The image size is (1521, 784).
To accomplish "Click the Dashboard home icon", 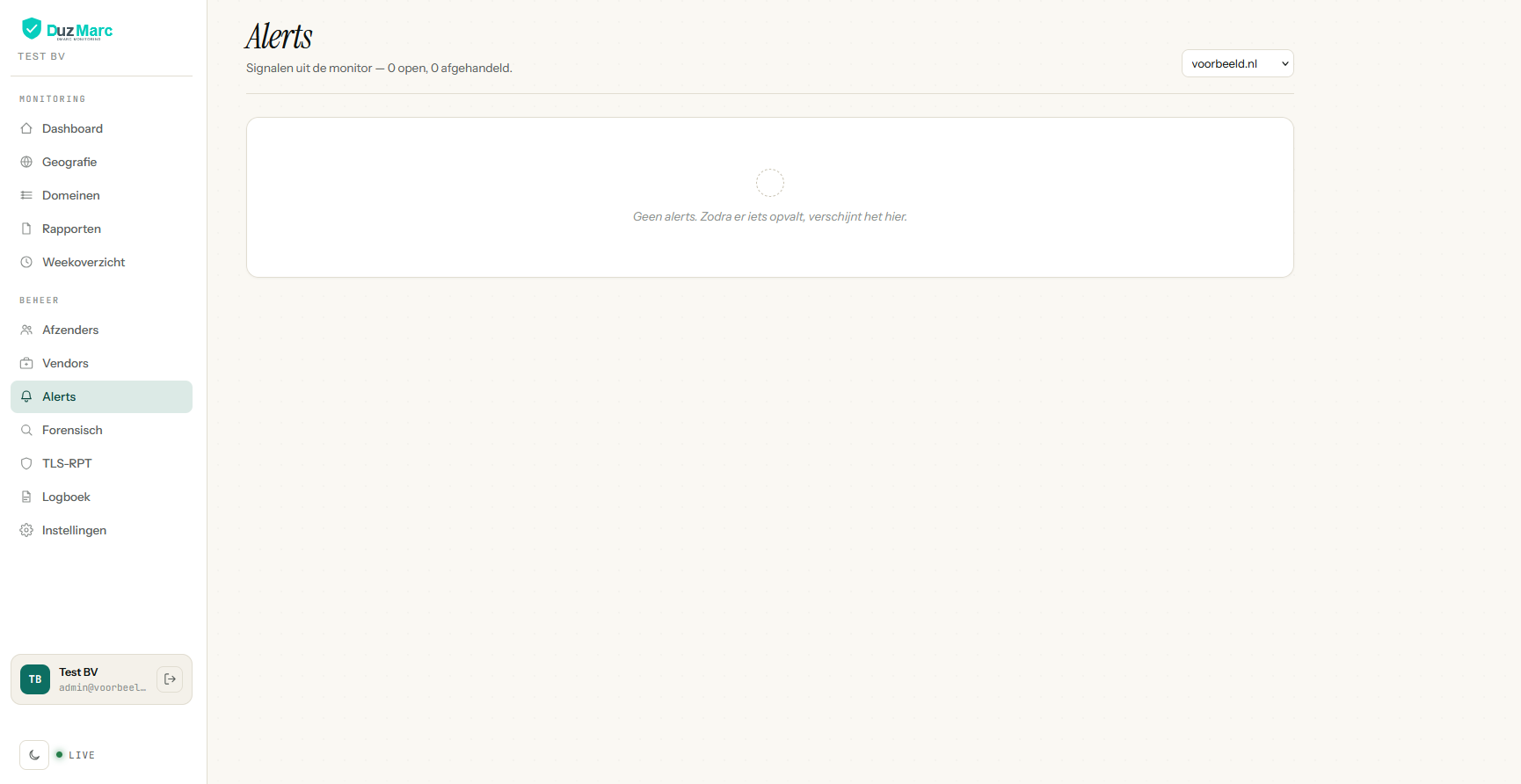I will click(x=26, y=128).
